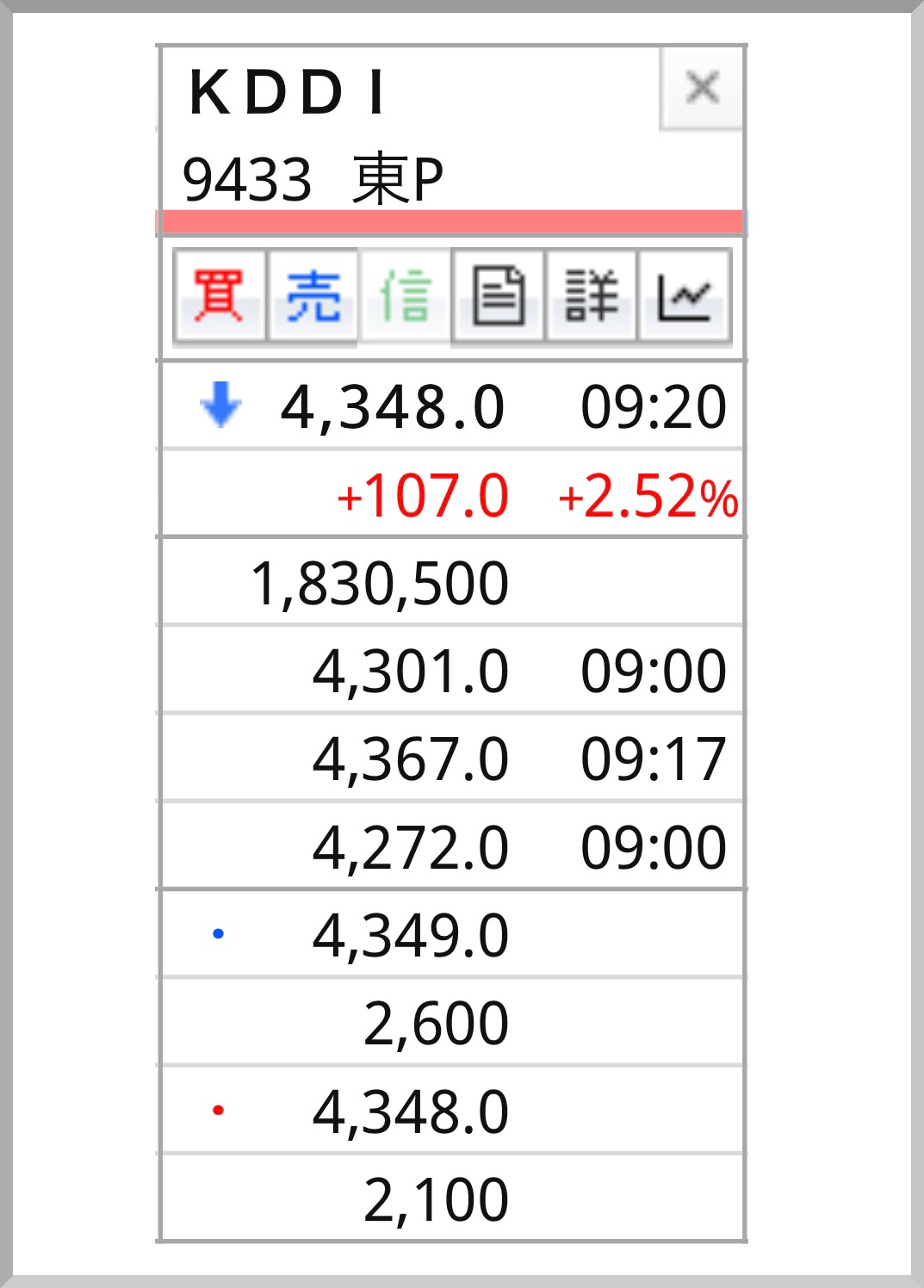The width and height of the screenshot is (924, 1288).
Task: Click bid price 4,348.0 with red dot
Action: click(x=411, y=1112)
